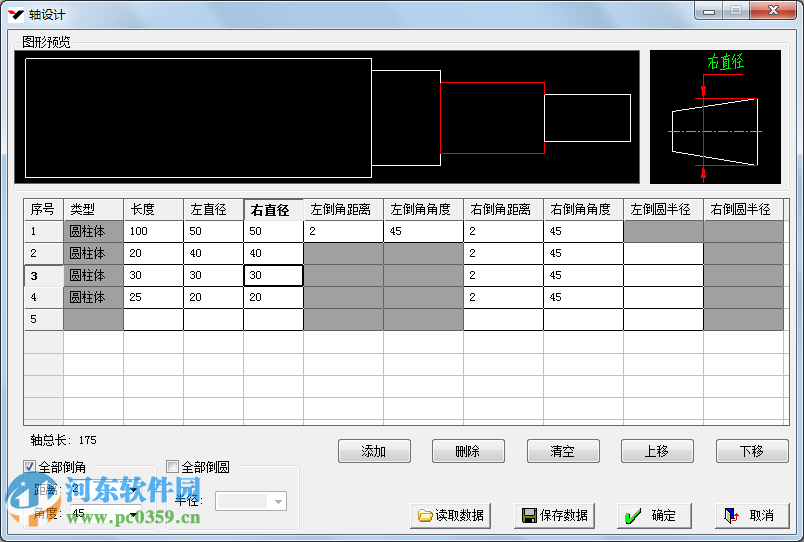Select row number 2 header
This screenshot has height=542, width=804.
pyautogui.click(x=44, y=253)
